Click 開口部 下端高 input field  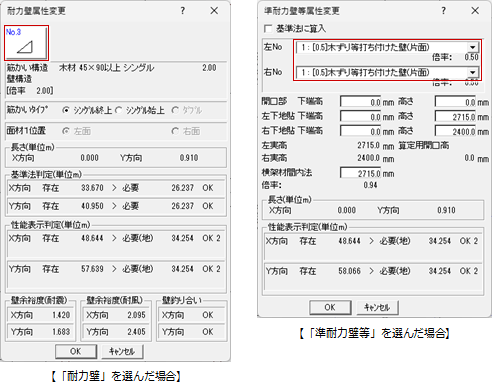point(361,102)
